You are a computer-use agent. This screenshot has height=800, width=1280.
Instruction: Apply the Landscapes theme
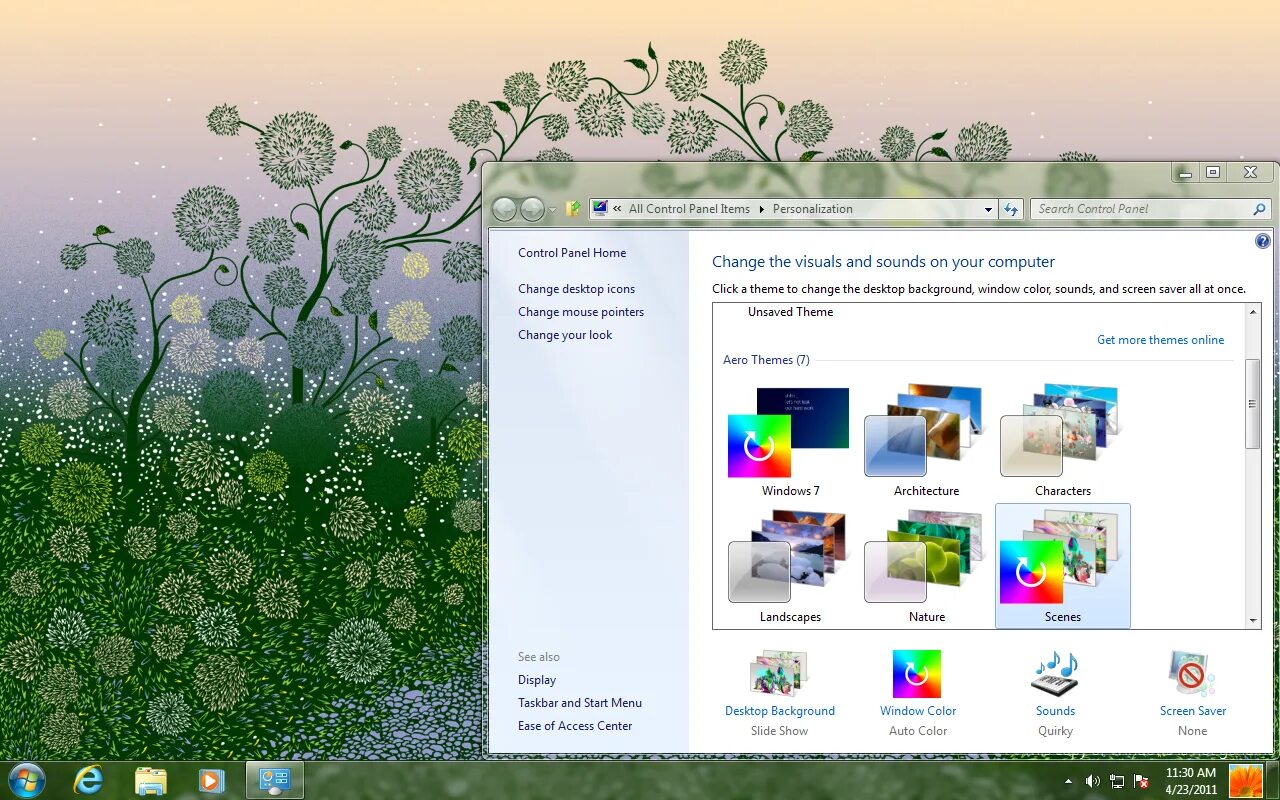[790, 566]
